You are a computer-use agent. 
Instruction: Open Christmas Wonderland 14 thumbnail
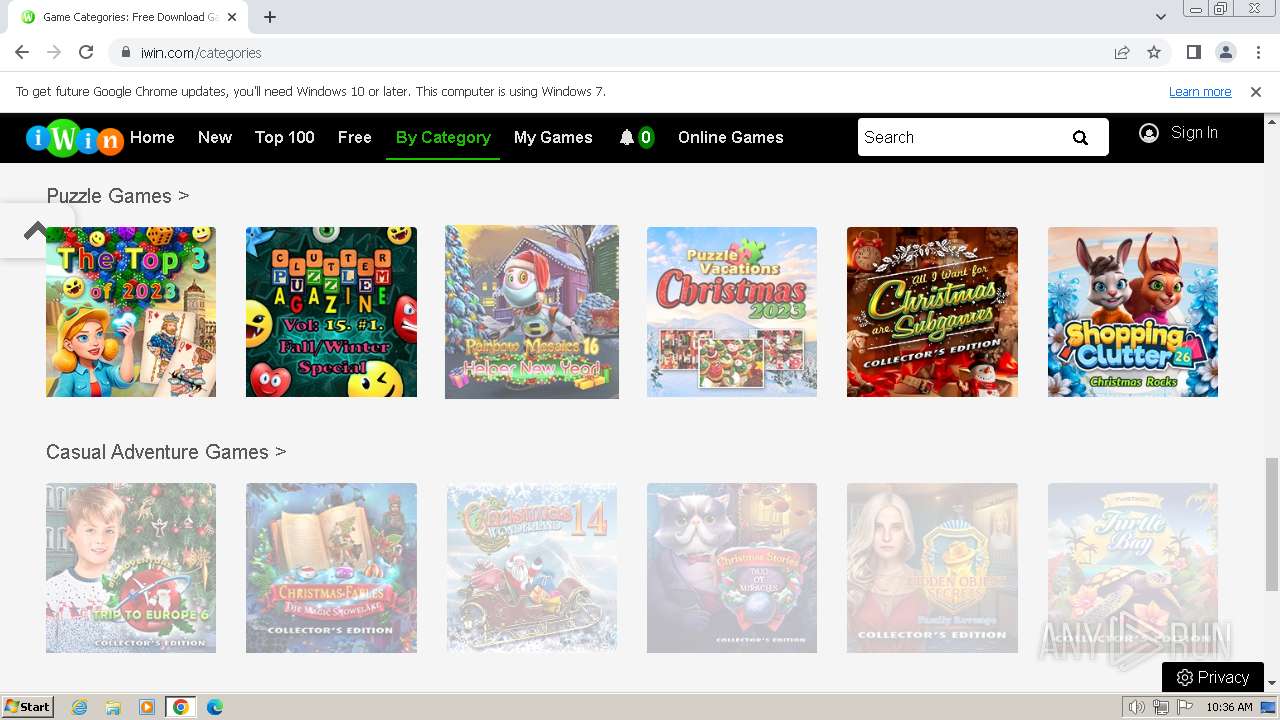(x=532, y=568)
